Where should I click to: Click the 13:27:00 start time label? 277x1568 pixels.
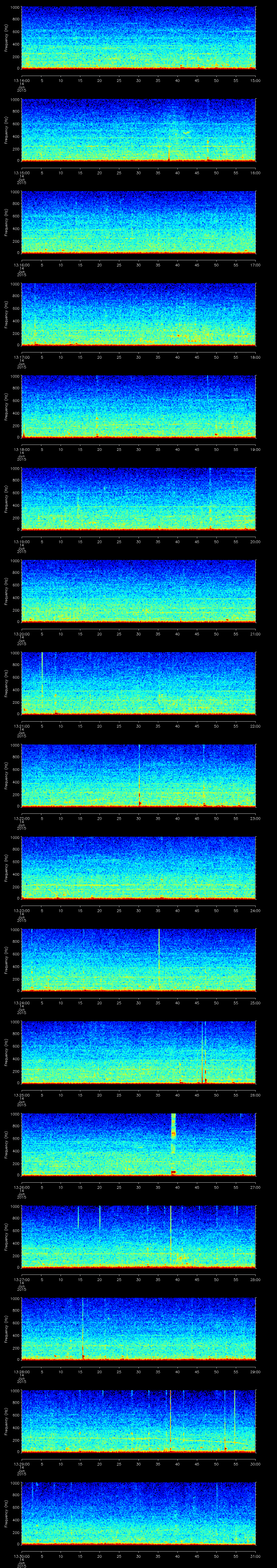[21, 1279]
